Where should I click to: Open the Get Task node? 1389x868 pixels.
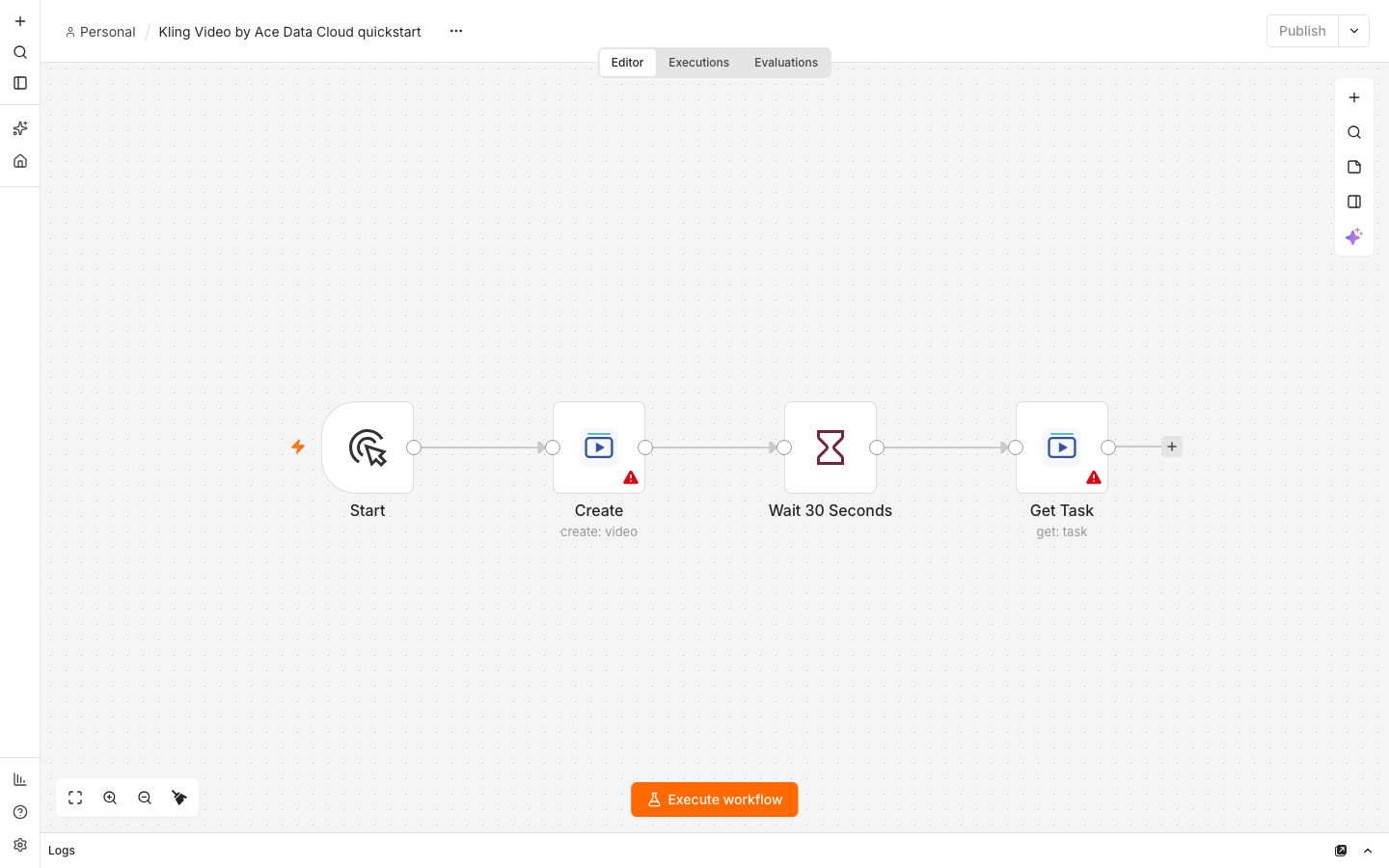point(1062,448)
